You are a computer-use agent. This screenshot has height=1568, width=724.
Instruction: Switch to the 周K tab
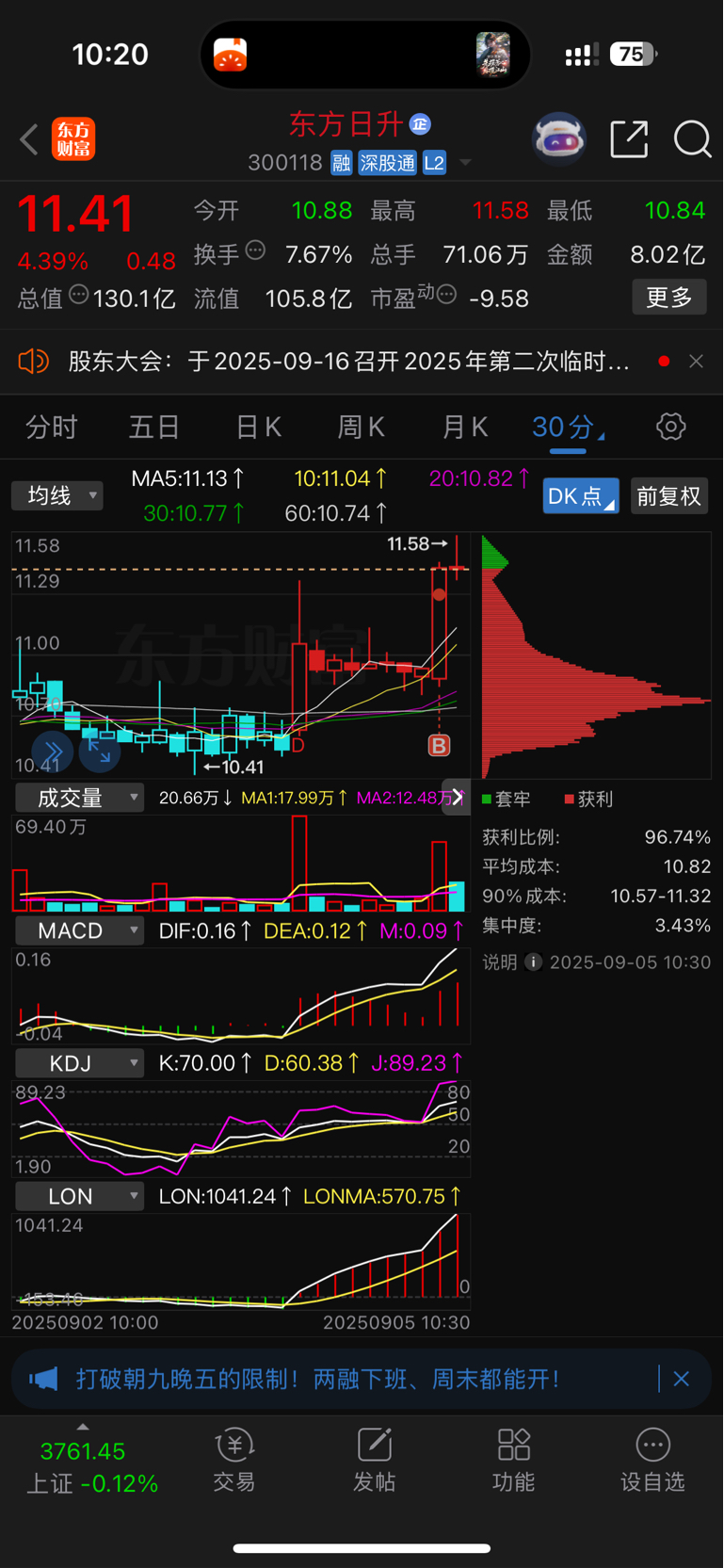pyautogui.click(x=361, y=428)
